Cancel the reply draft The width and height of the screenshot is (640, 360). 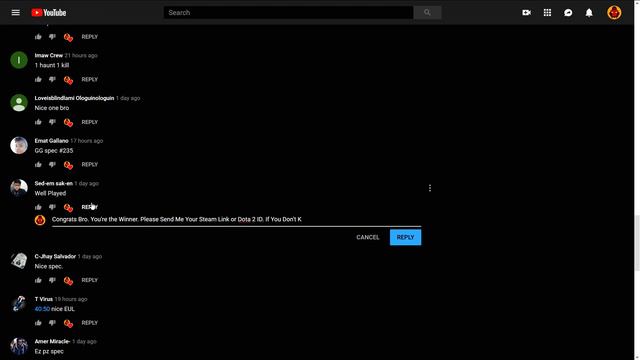tap(368, 238)
